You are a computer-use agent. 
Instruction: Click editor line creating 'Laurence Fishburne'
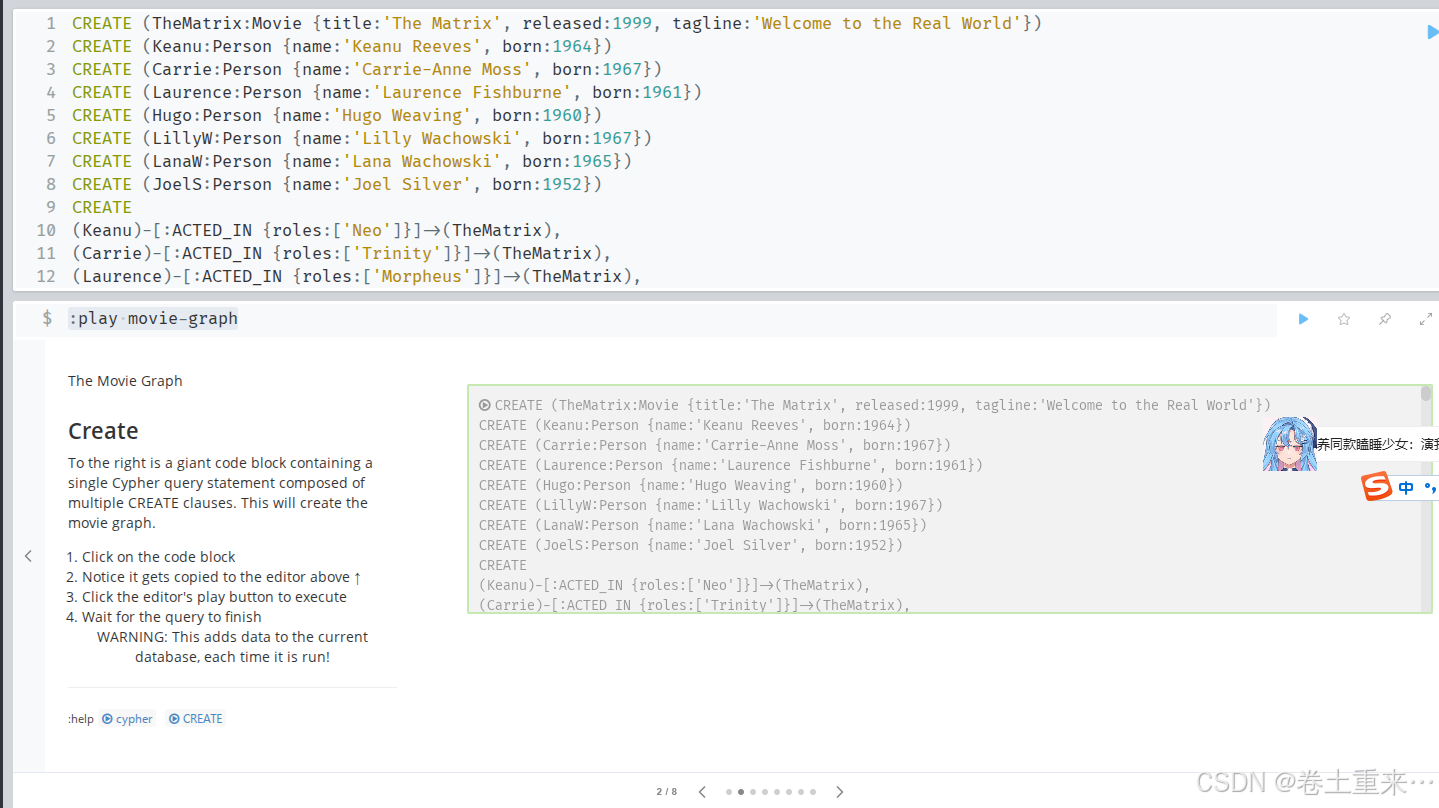[x=387, y=92]
